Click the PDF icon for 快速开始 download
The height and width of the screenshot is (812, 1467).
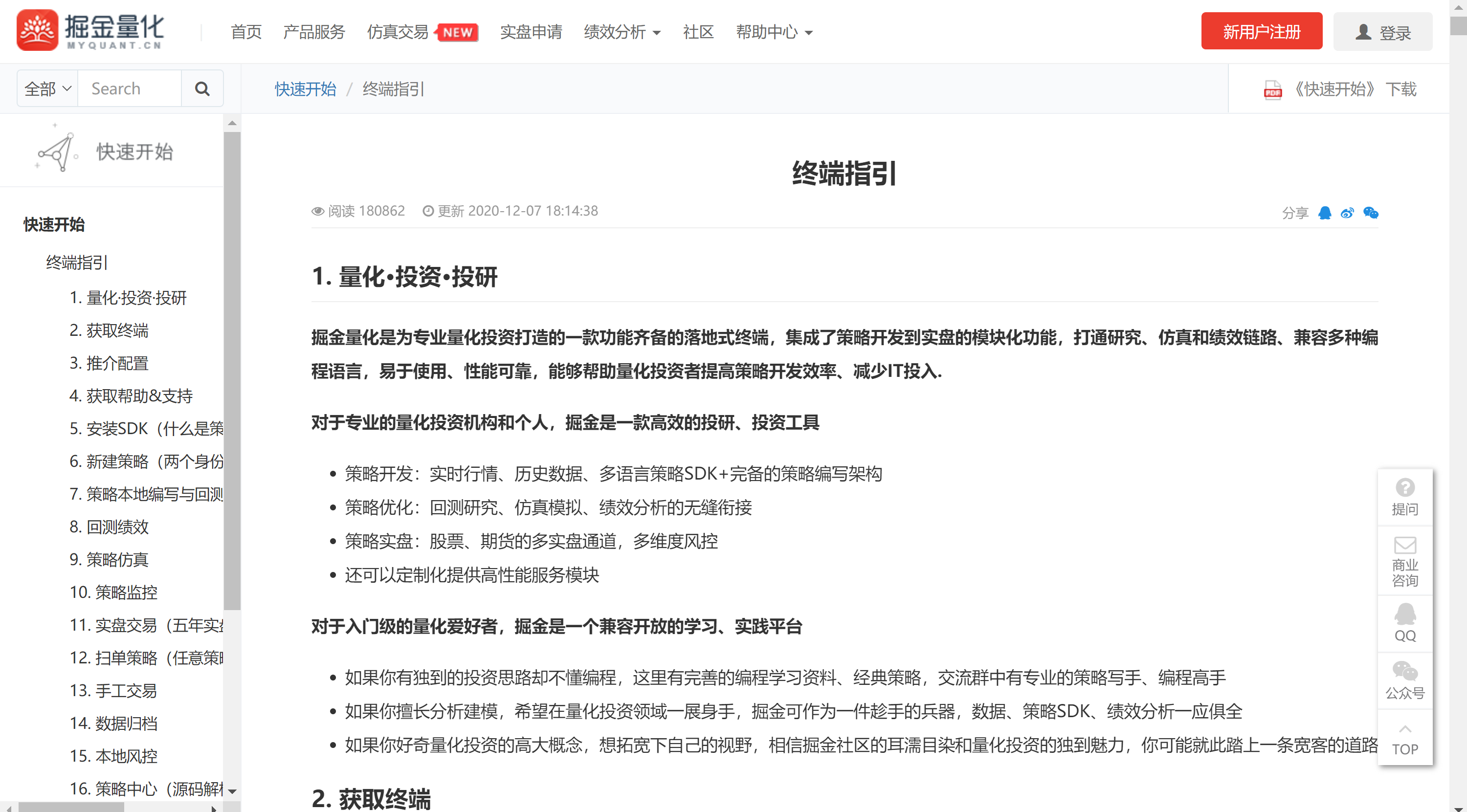tap(1273, 89)
